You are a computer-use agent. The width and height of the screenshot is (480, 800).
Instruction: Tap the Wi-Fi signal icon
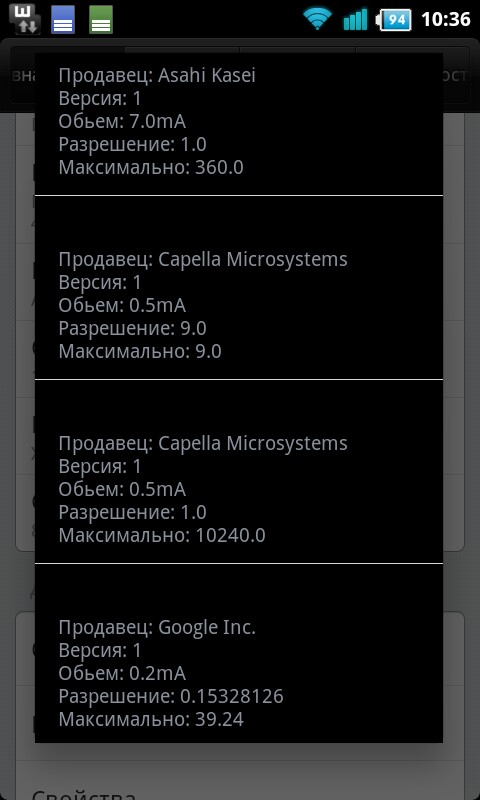(x=318, y=19)
